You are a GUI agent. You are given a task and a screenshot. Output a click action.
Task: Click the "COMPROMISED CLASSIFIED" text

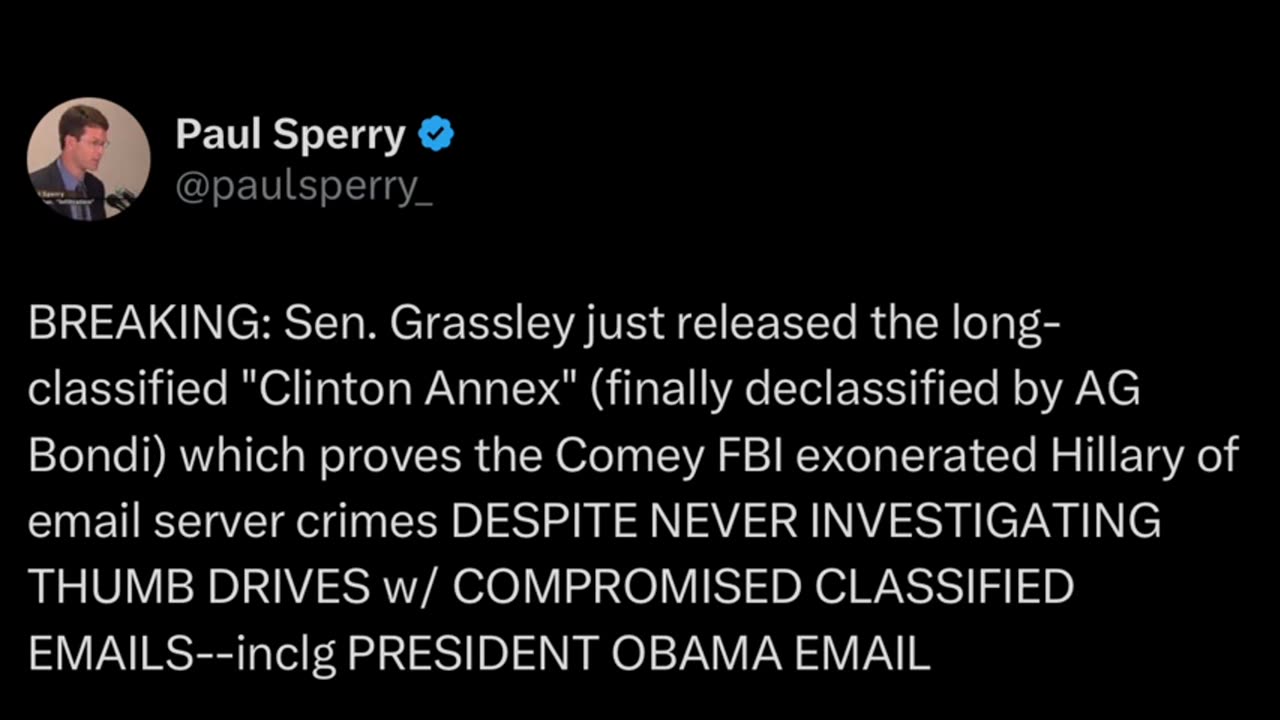tap(763, 587)
